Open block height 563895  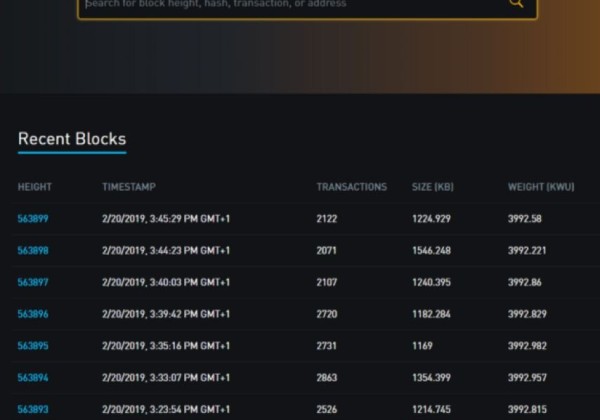coord(33,346)
